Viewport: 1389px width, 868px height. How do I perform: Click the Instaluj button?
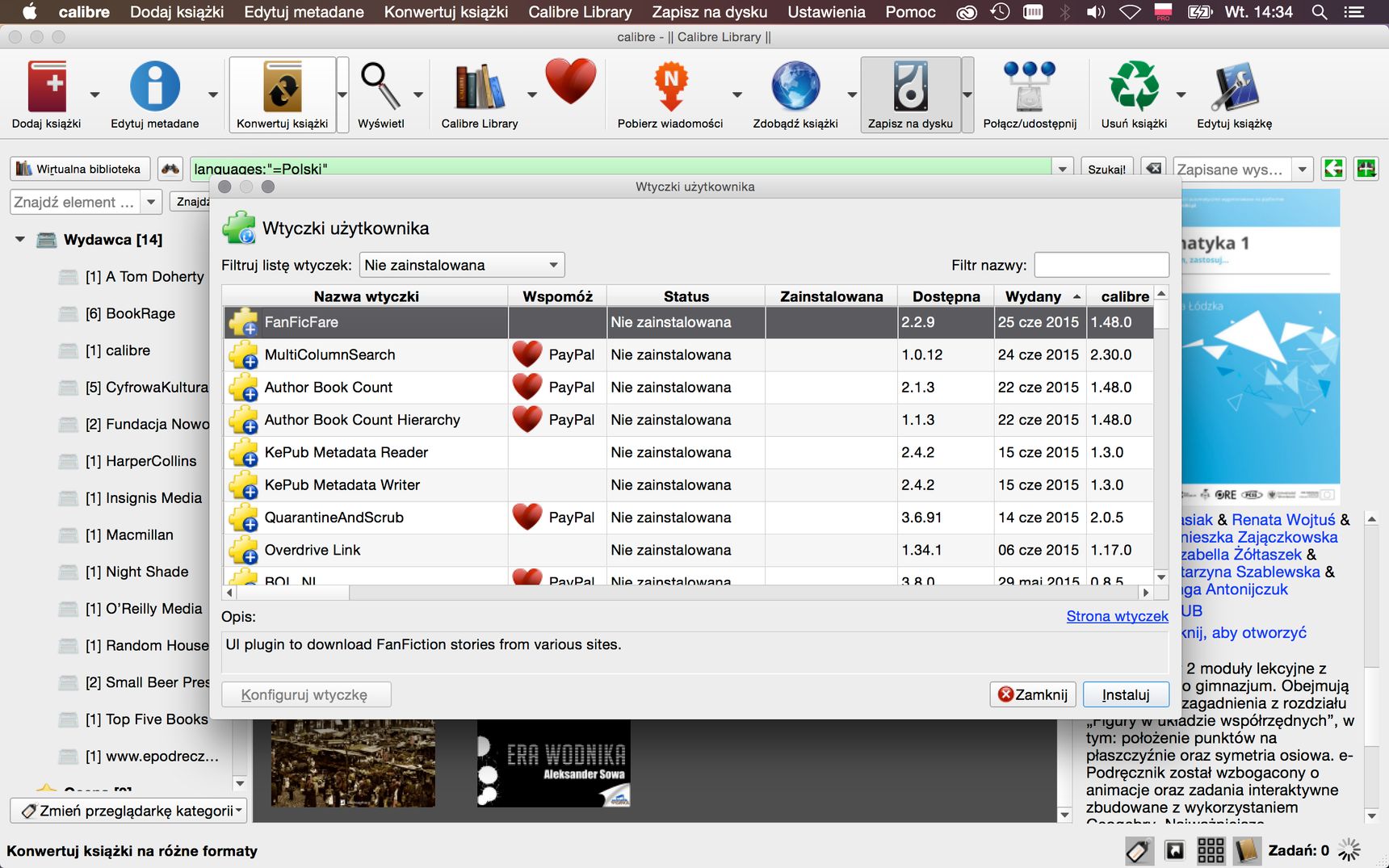coord(1126,694)
